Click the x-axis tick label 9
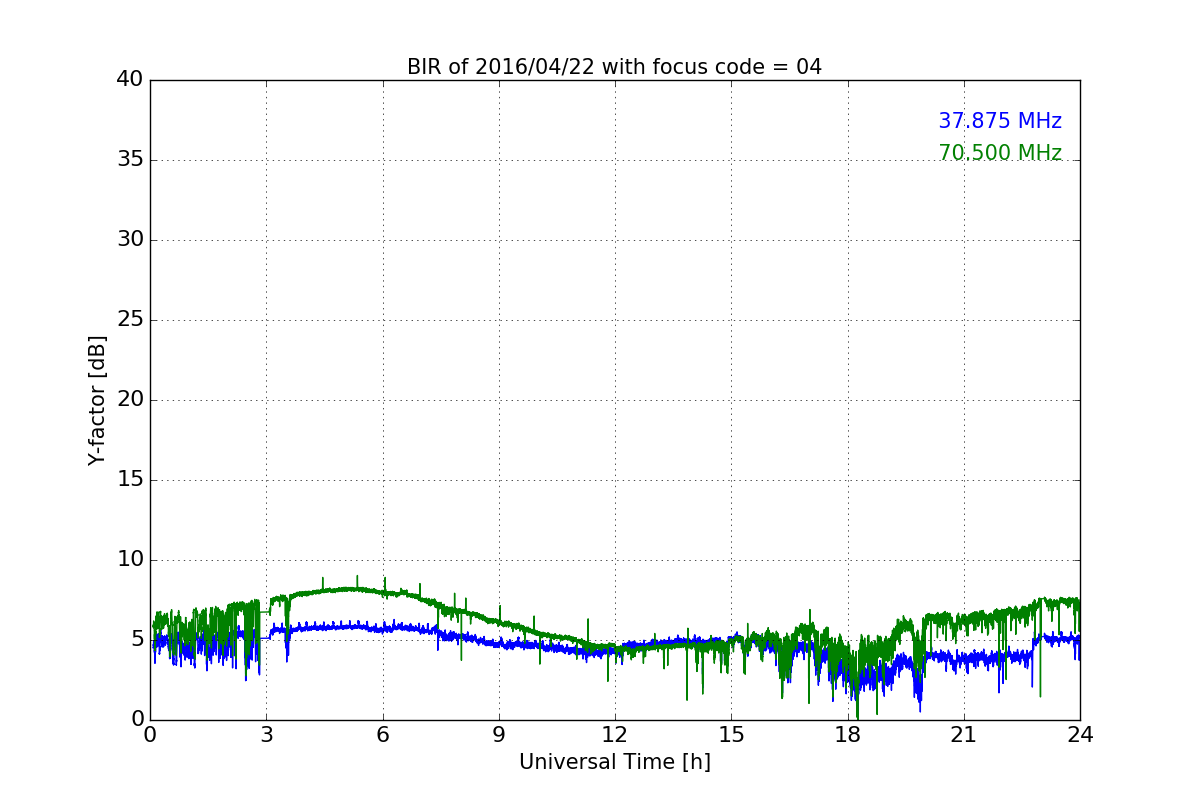The width and height of the screenshot is (1200, 800). point(499,735)
